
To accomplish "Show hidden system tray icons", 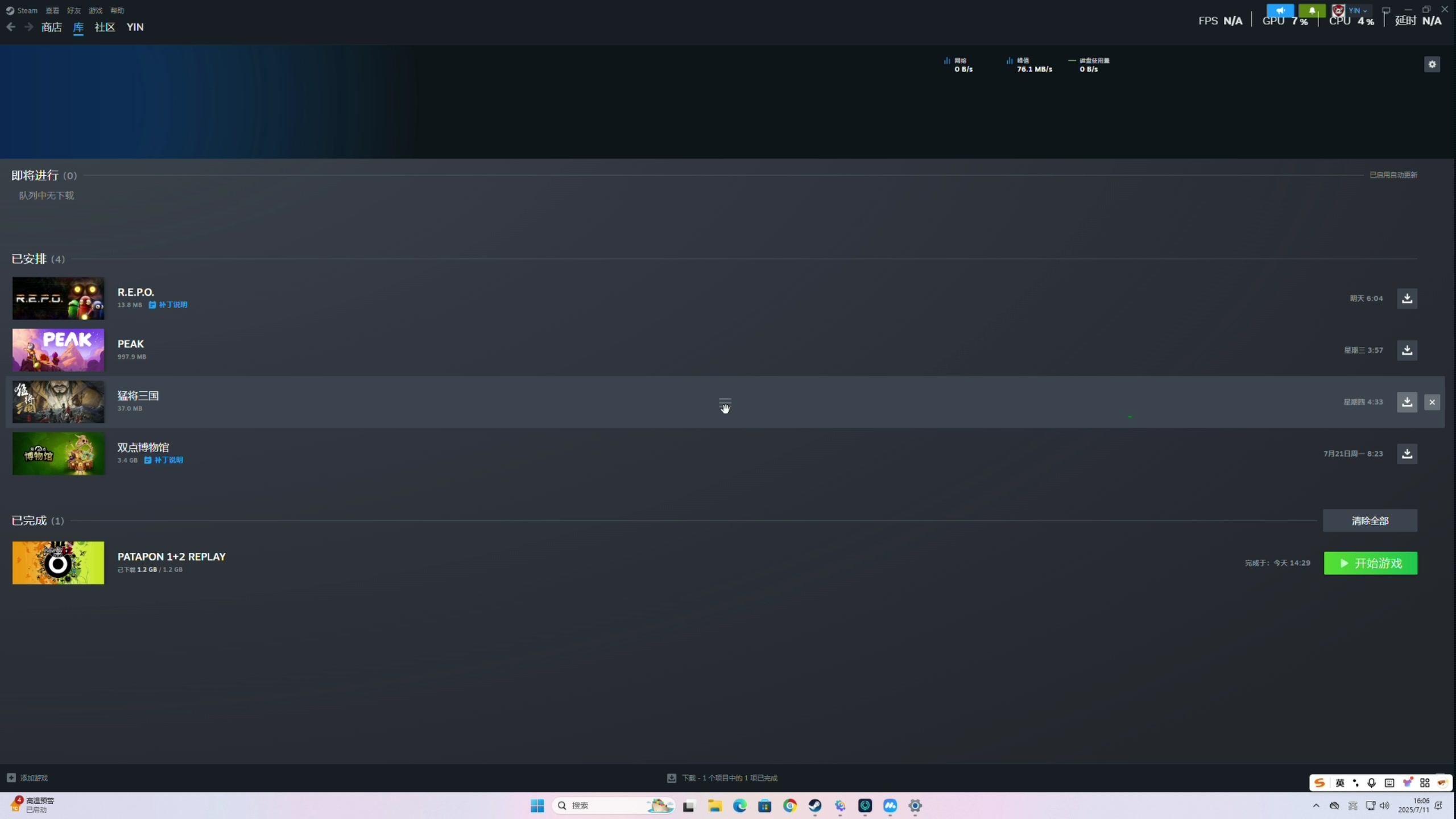I will (1316, 805).
